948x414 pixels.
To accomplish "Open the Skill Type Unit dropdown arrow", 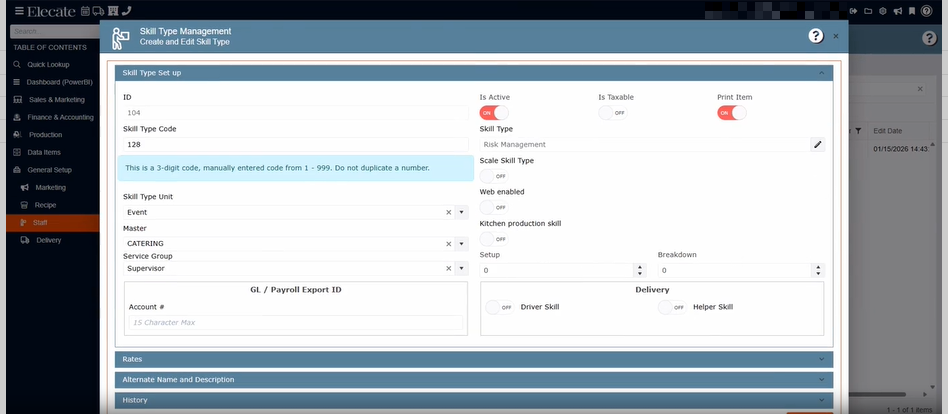I will pyautogui.click(x=461, y=212).
